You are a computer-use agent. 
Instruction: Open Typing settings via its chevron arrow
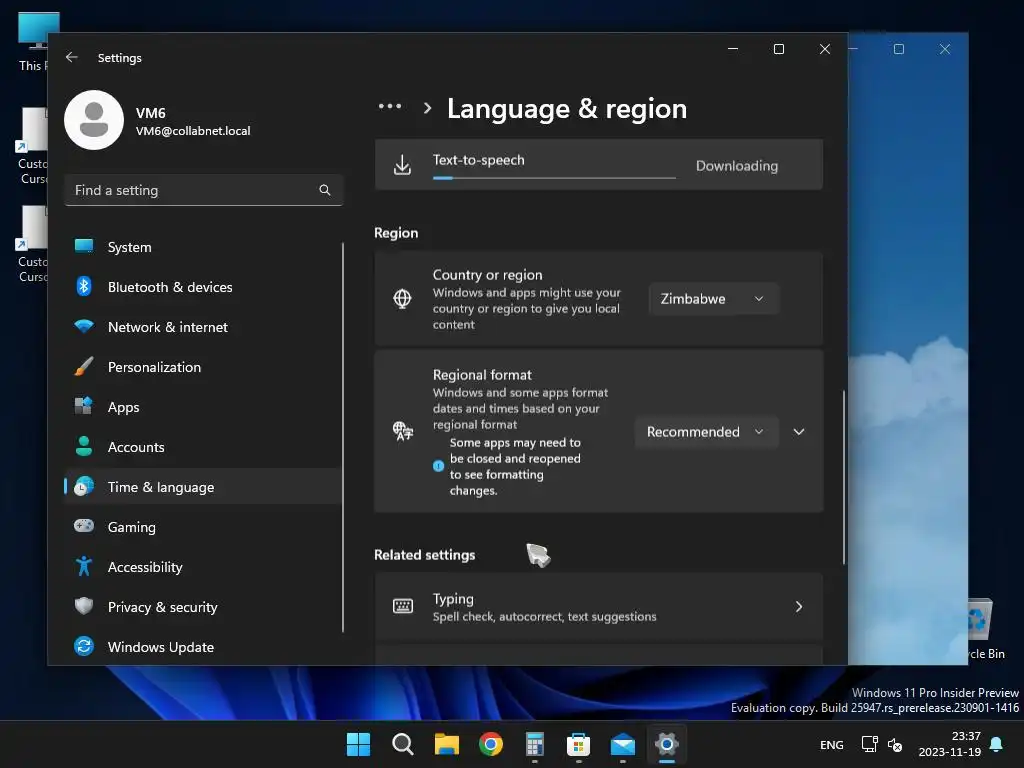tap(799, 607)
